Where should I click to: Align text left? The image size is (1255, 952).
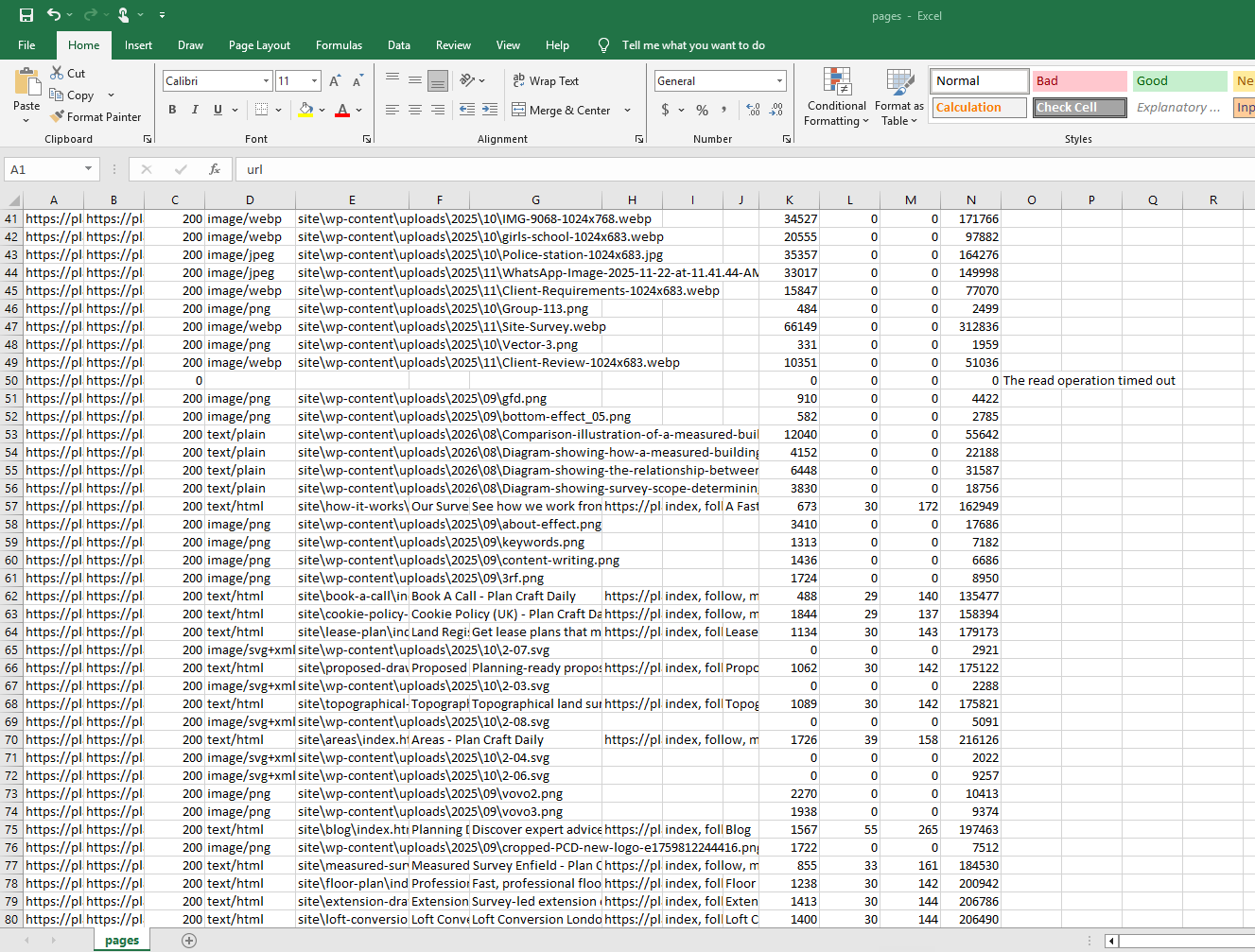(392, 110)
